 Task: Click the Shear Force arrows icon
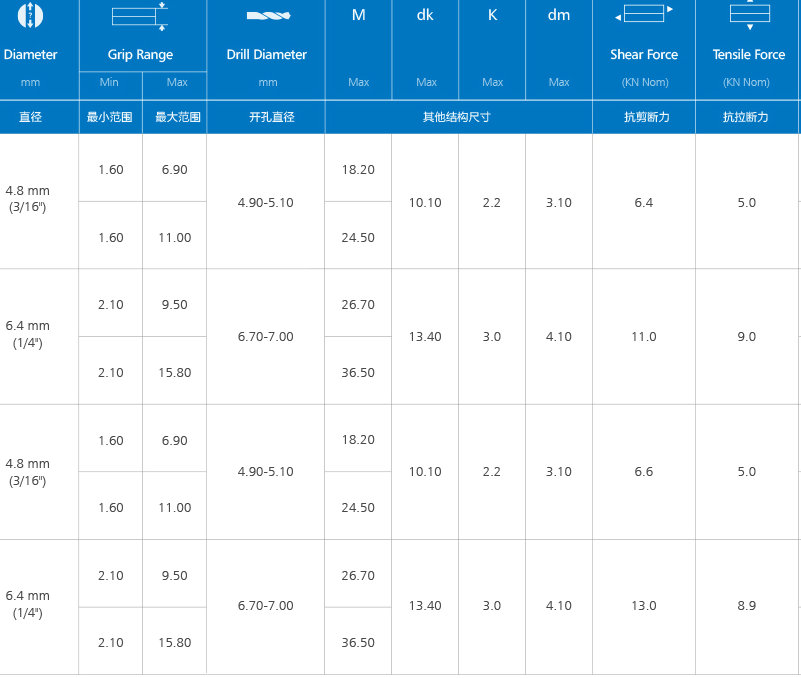(x=644, y=14)
